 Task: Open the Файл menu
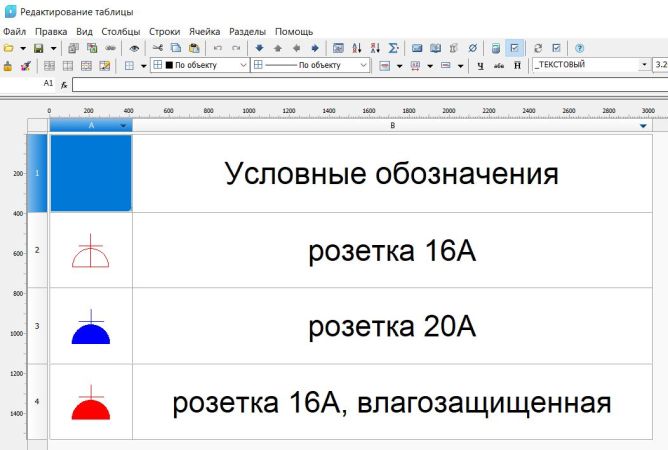pyautogui.click(x=14, y=32)
